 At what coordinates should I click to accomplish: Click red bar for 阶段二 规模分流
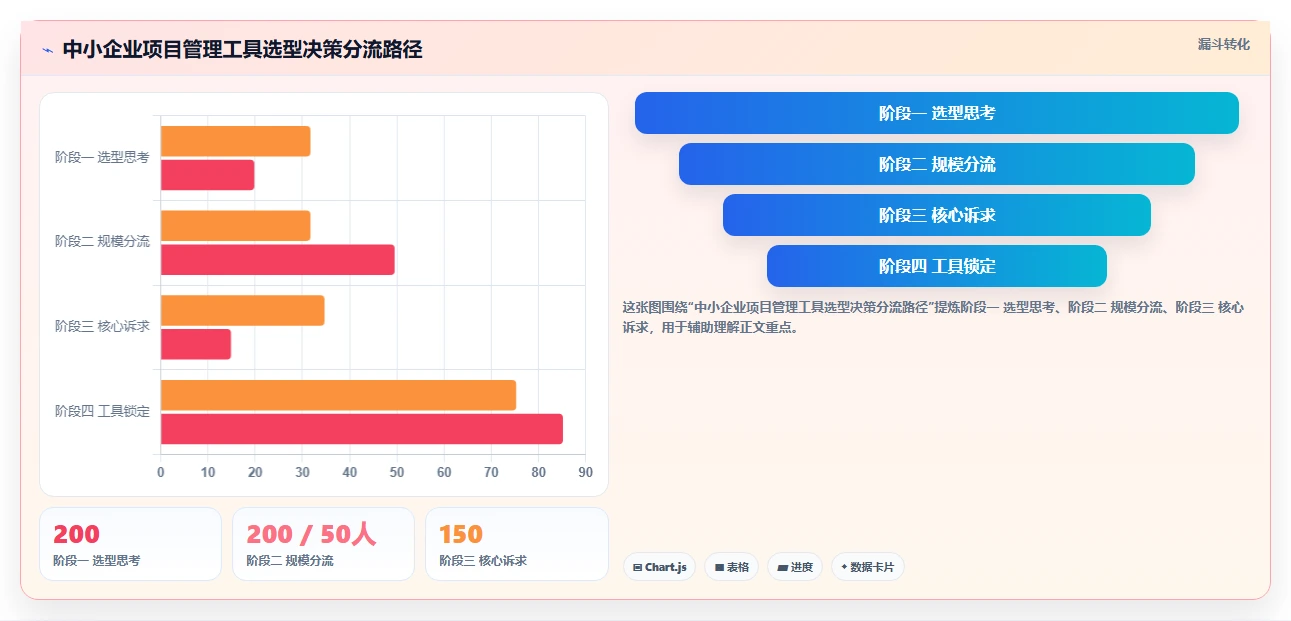coord(277,260)
